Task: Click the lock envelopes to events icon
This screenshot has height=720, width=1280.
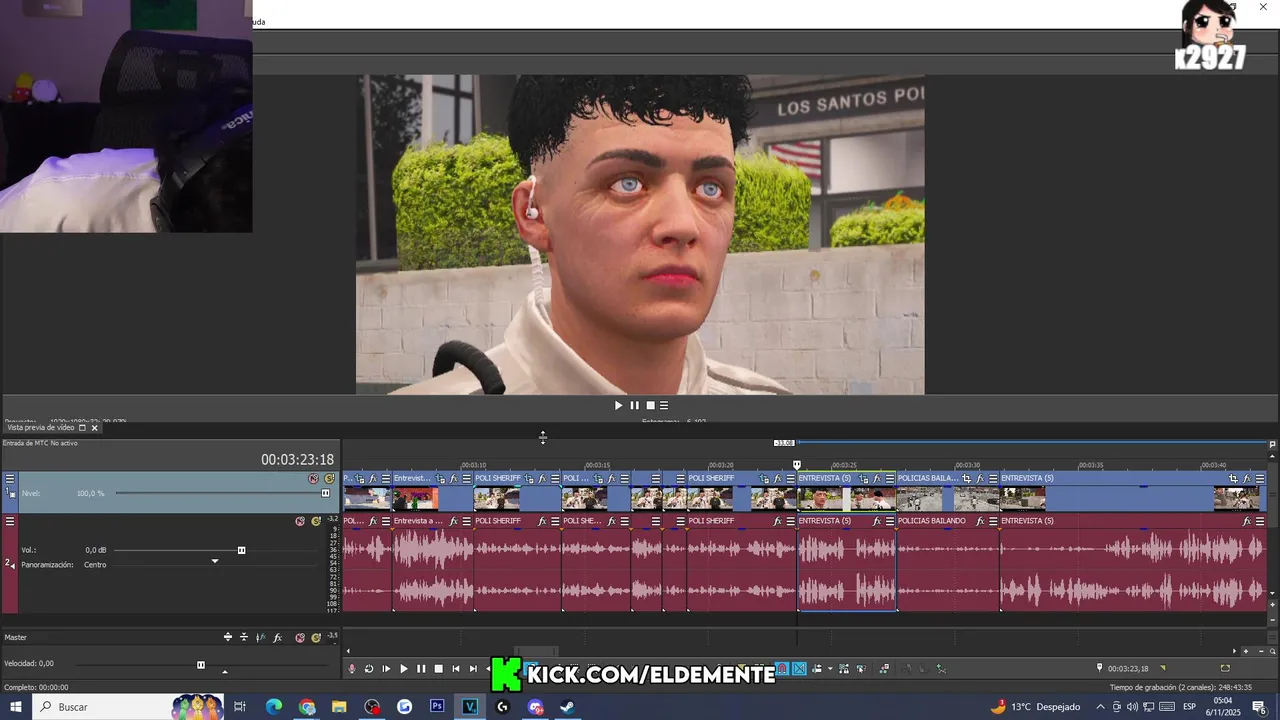Action: (844, 669)
